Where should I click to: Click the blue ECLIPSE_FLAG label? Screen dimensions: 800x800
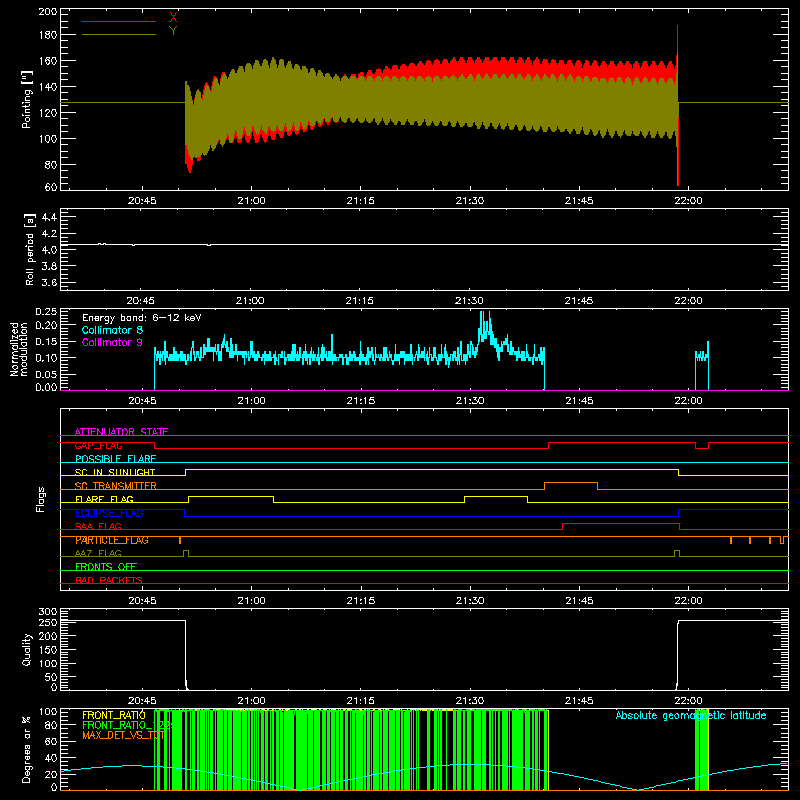pyautogui.click(x=109, y=513)
